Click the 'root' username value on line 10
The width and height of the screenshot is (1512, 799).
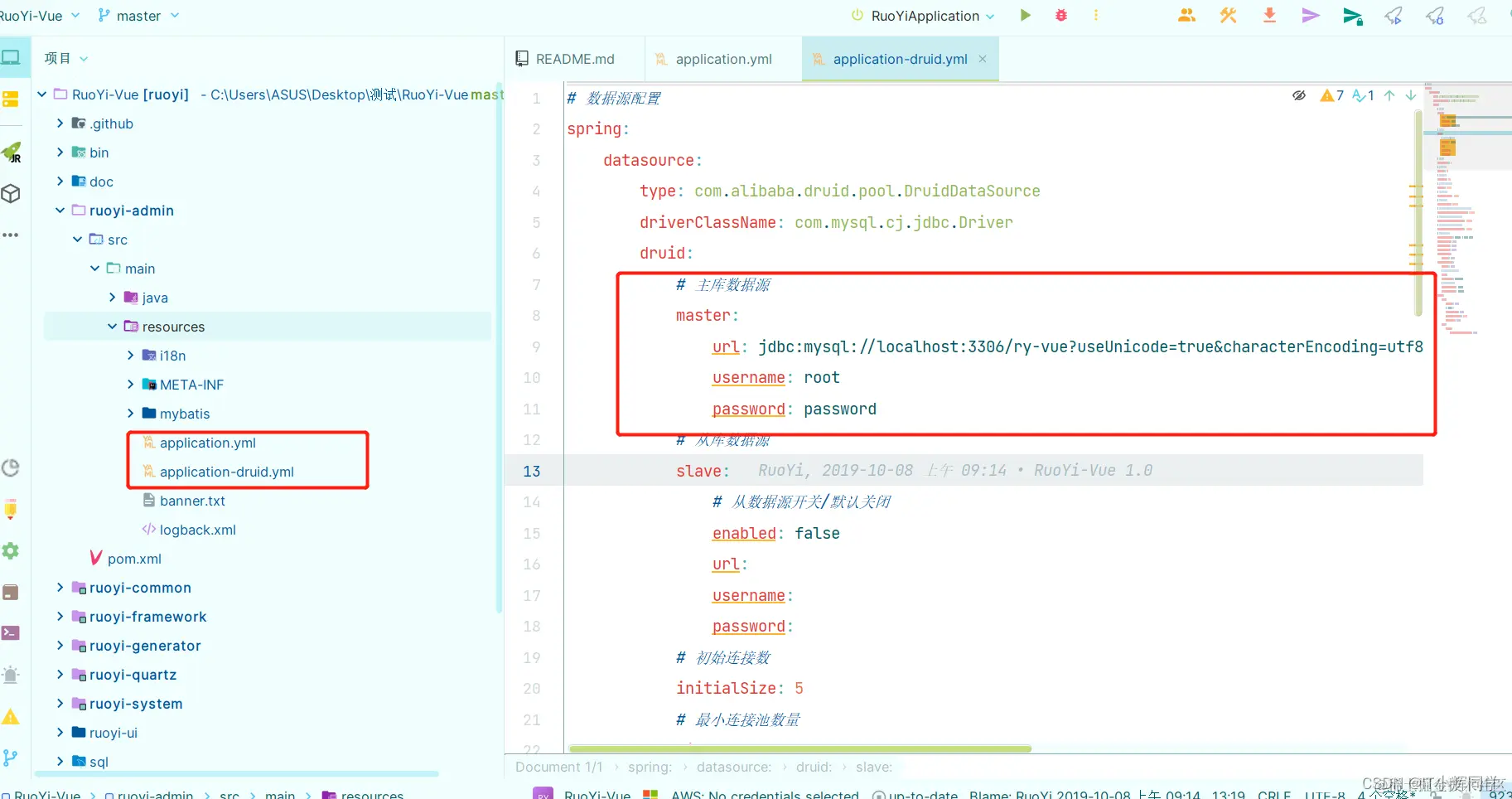click(821, 378)
